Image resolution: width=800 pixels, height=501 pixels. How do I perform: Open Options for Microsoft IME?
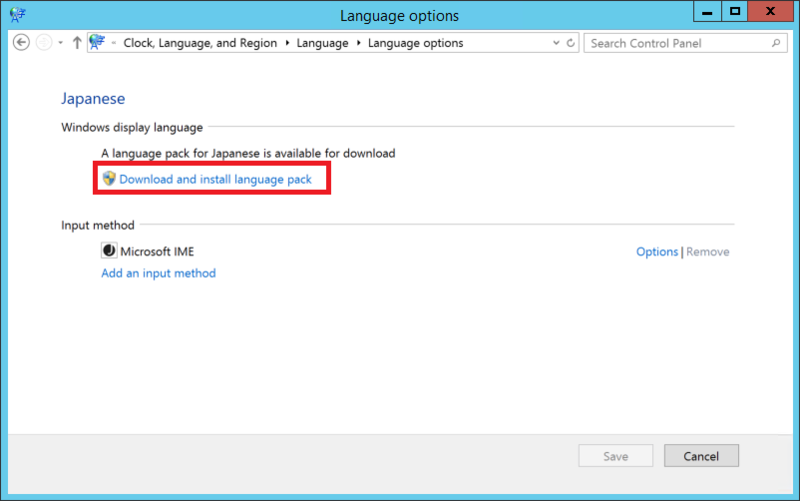click(x=657, y=252)
